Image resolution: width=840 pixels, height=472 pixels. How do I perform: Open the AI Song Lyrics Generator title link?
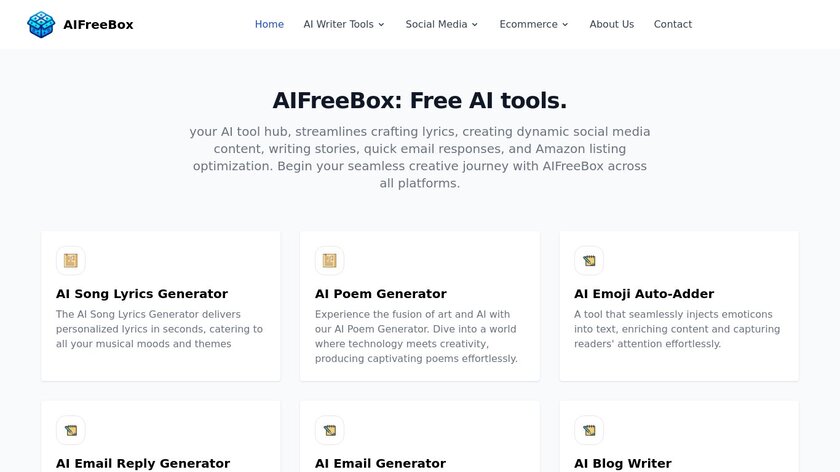point(142,294)
